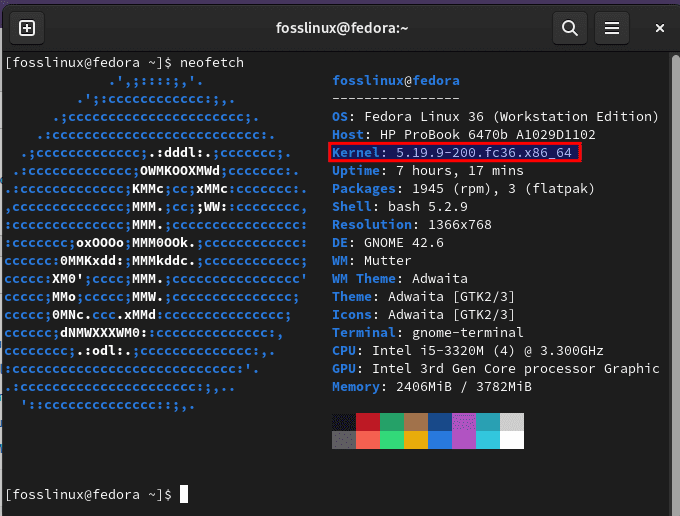Click the brown swatch in the top palette row
This screenshot has width=680, height=516.
tap(416, 422)
